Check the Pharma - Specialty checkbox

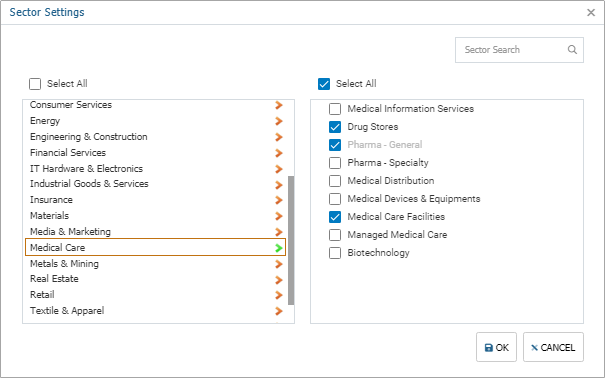tap(335, 163)
